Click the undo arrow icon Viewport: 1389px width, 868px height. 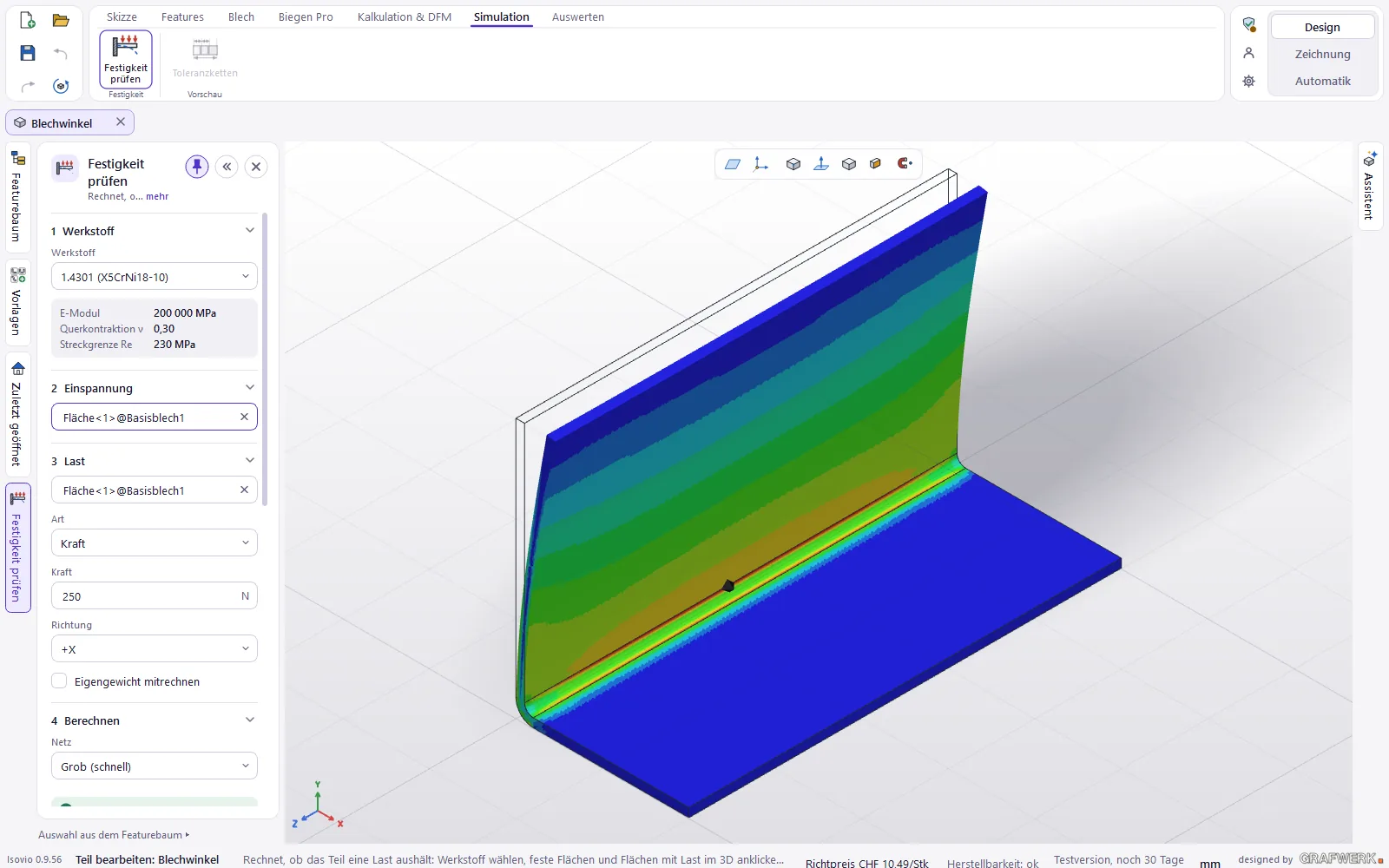(x=61, y=53)
